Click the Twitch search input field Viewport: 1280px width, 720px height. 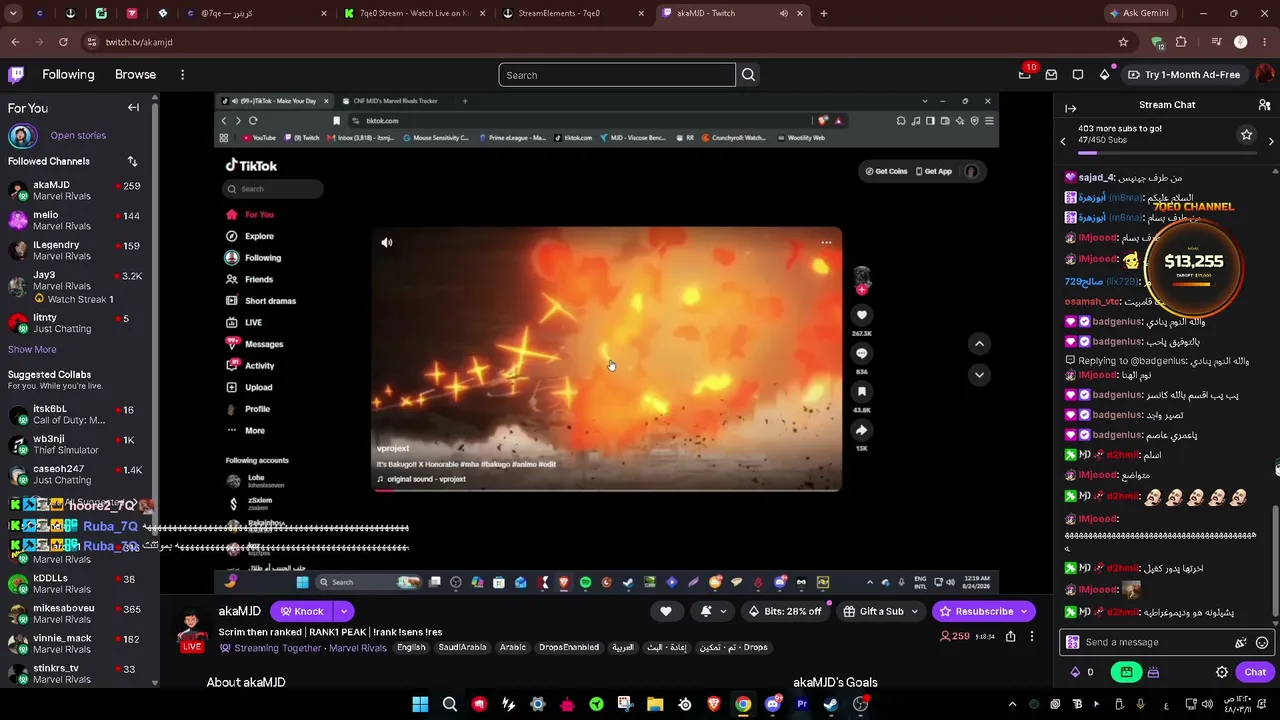point(617,75)
